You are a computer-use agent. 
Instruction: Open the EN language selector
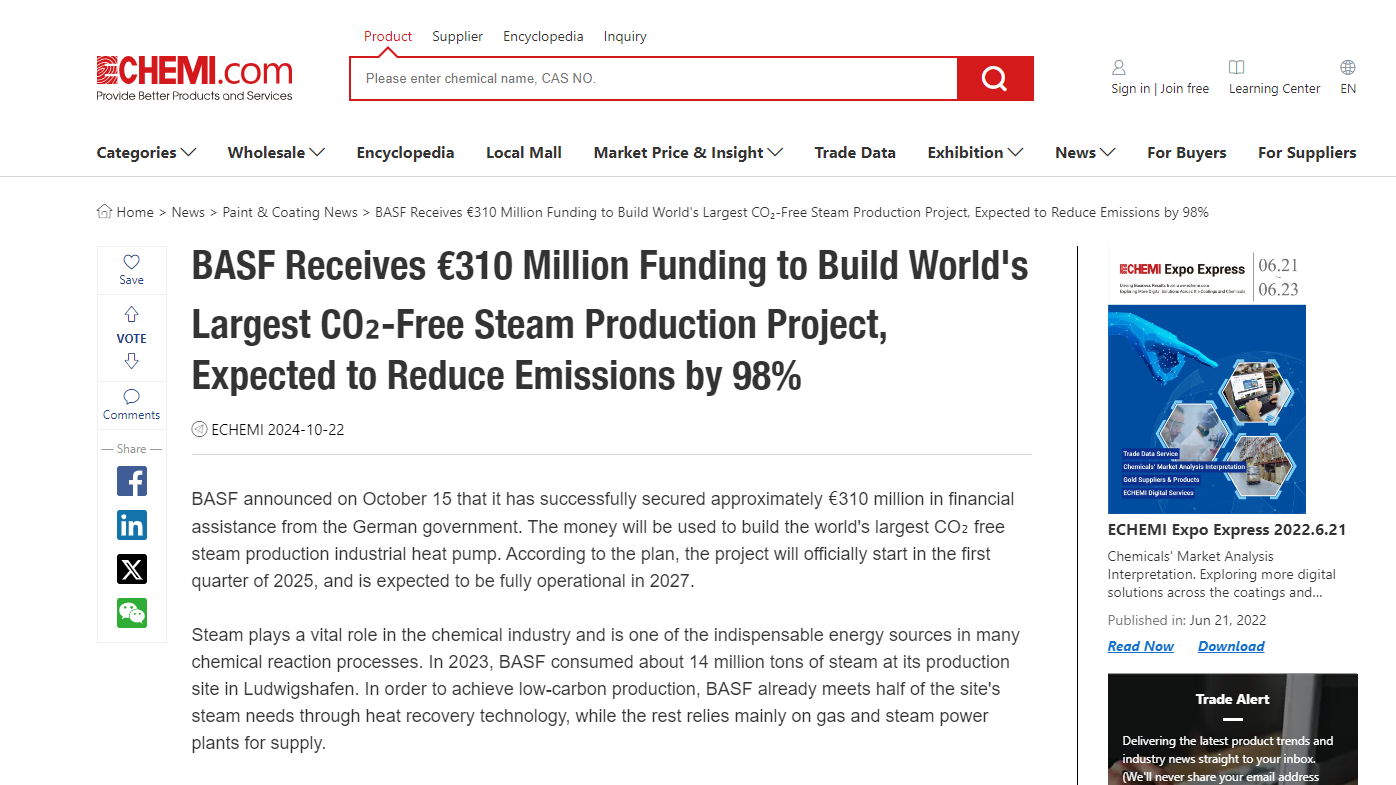1348,88
